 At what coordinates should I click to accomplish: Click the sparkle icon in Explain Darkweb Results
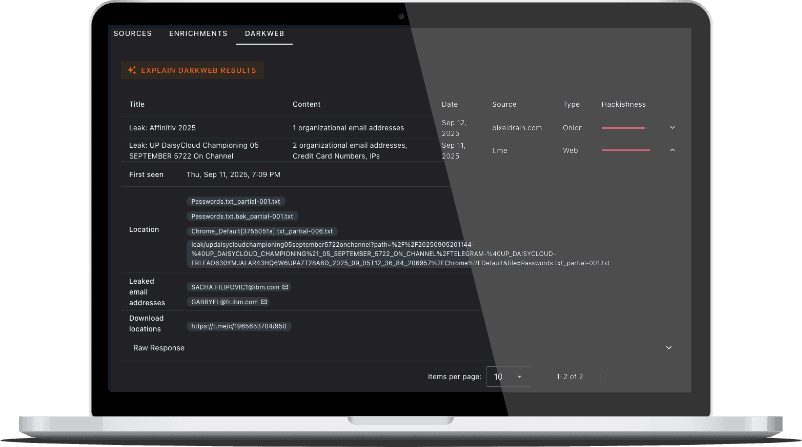(x=131, y=70)
